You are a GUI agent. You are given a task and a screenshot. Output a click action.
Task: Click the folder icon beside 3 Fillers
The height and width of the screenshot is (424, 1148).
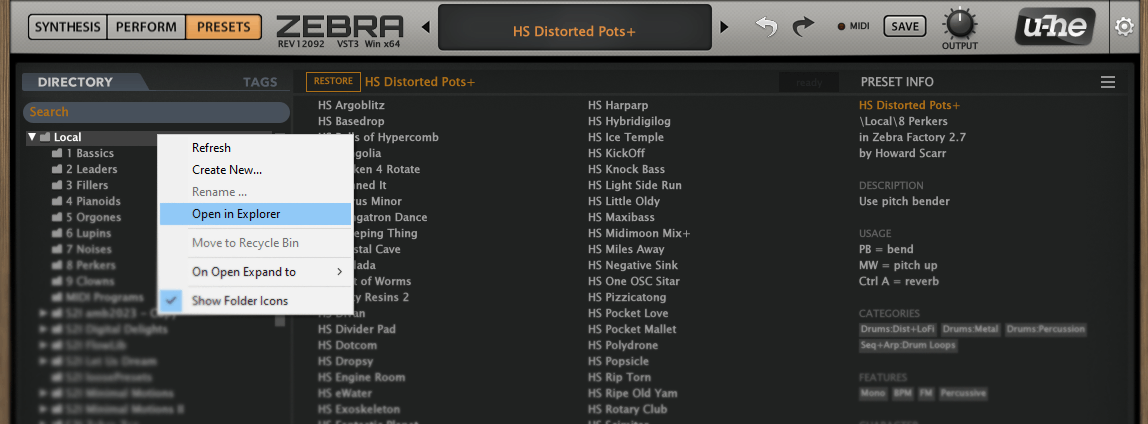(x=57, y=185)
